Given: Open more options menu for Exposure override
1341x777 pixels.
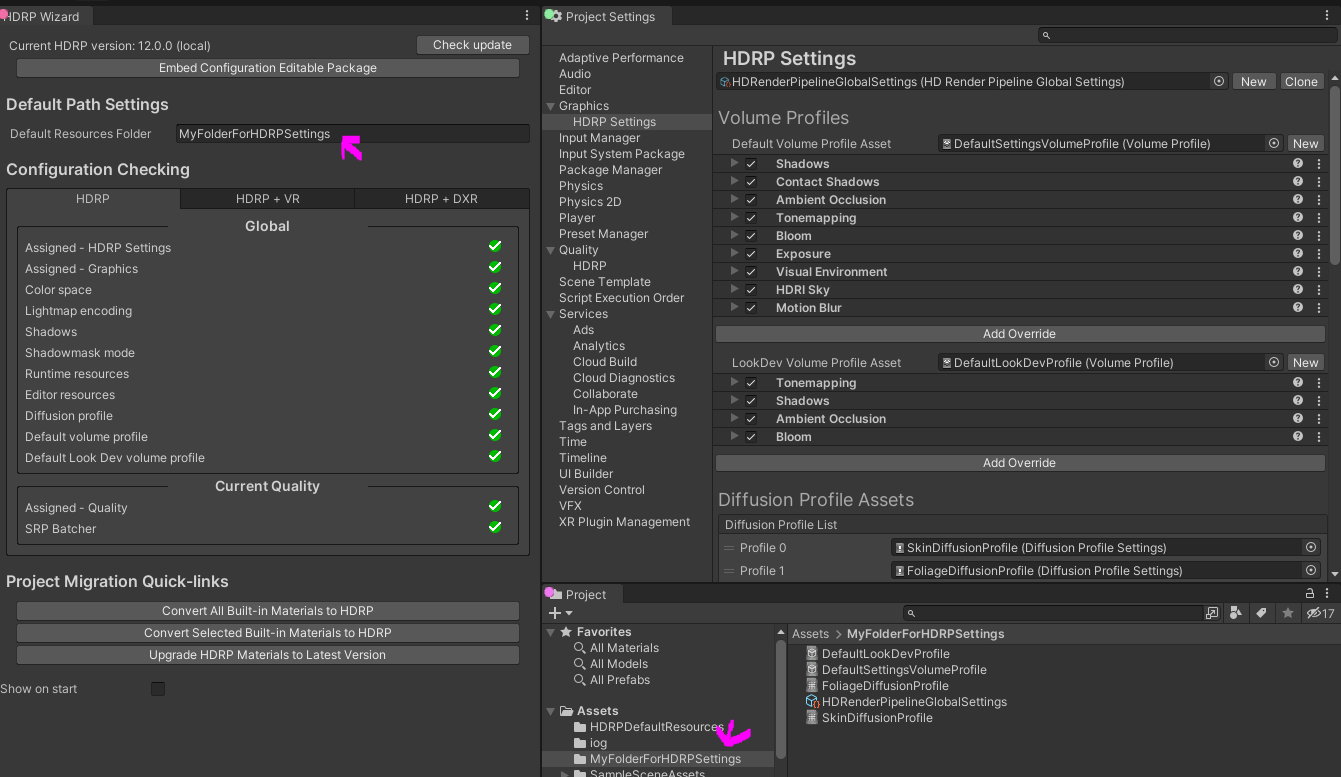Looking at the screenshot, I should click(x=1318, y=254).
